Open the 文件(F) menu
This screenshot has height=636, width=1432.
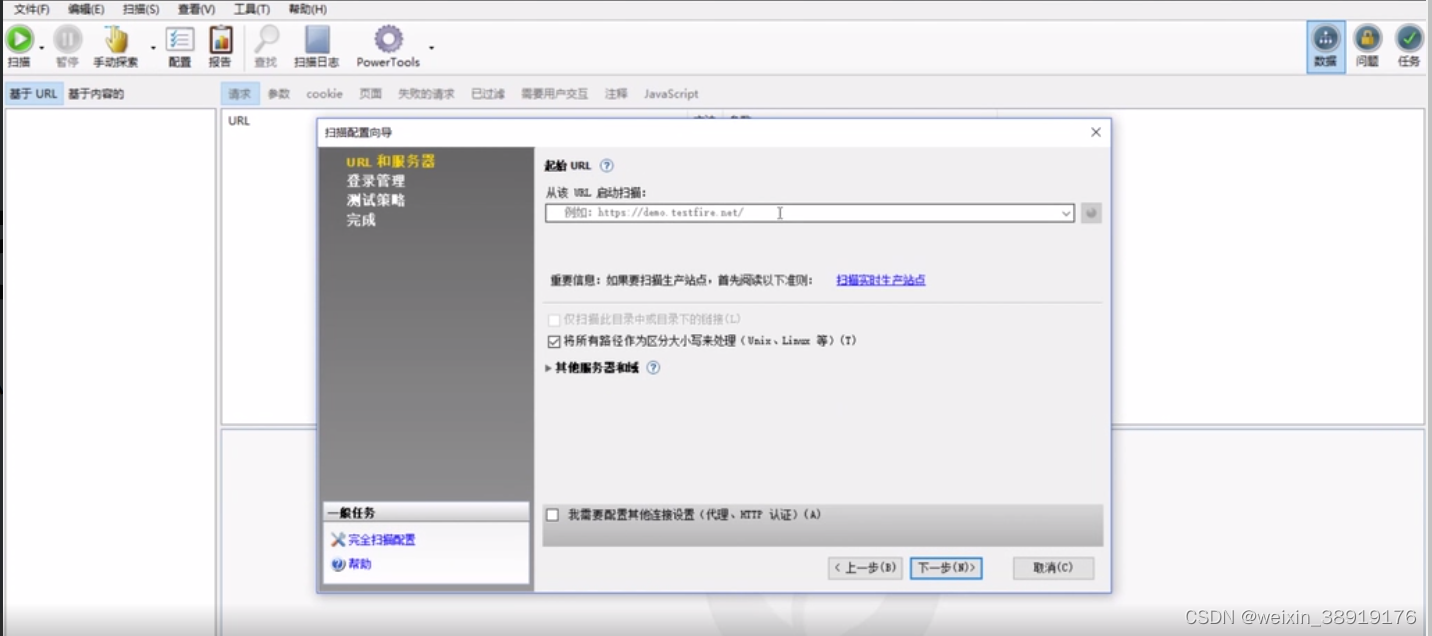pyautogui.click(x=31, y=9)
